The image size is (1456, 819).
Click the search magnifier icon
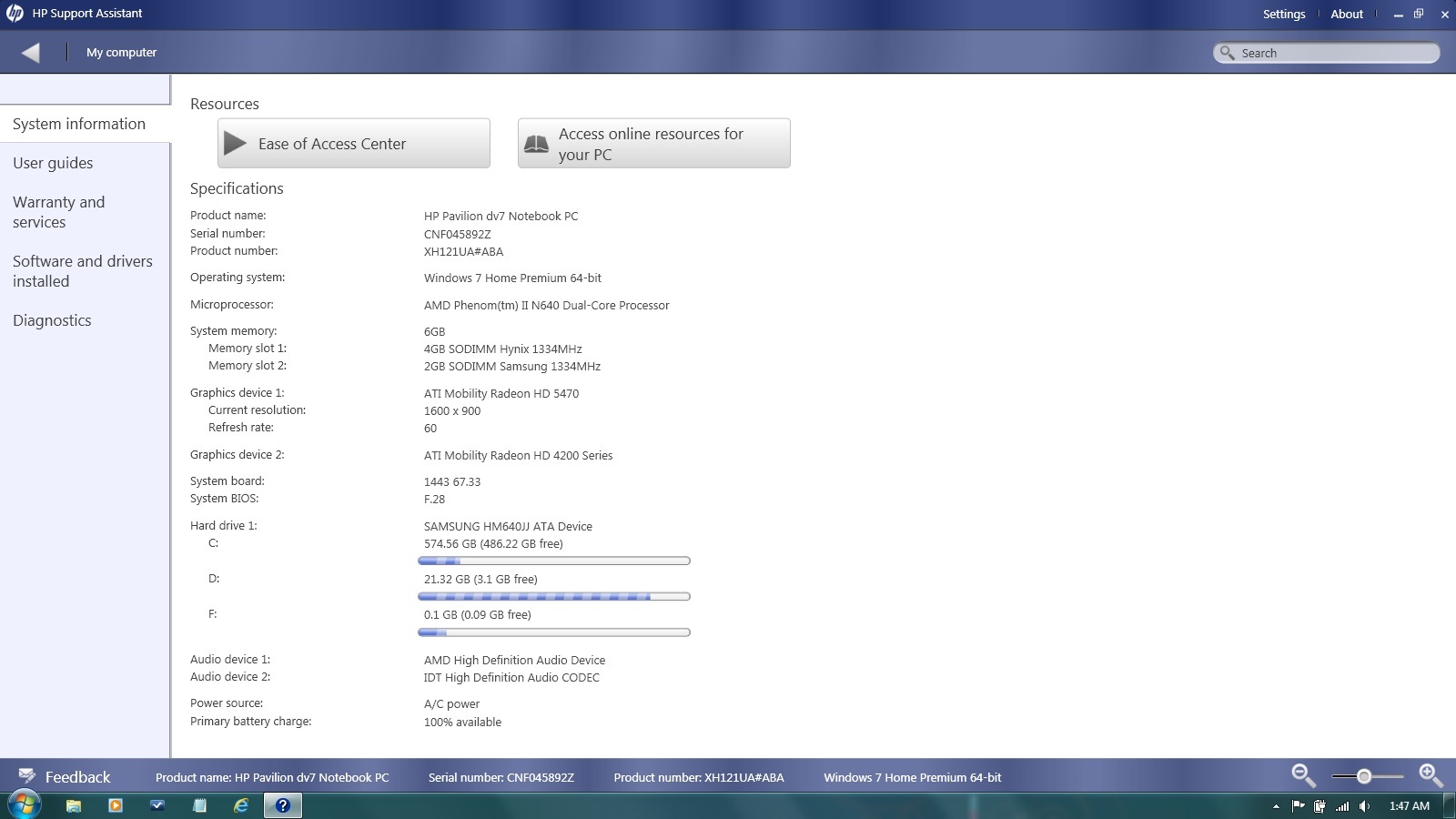pyautogui.click(x=1228, y=53)
